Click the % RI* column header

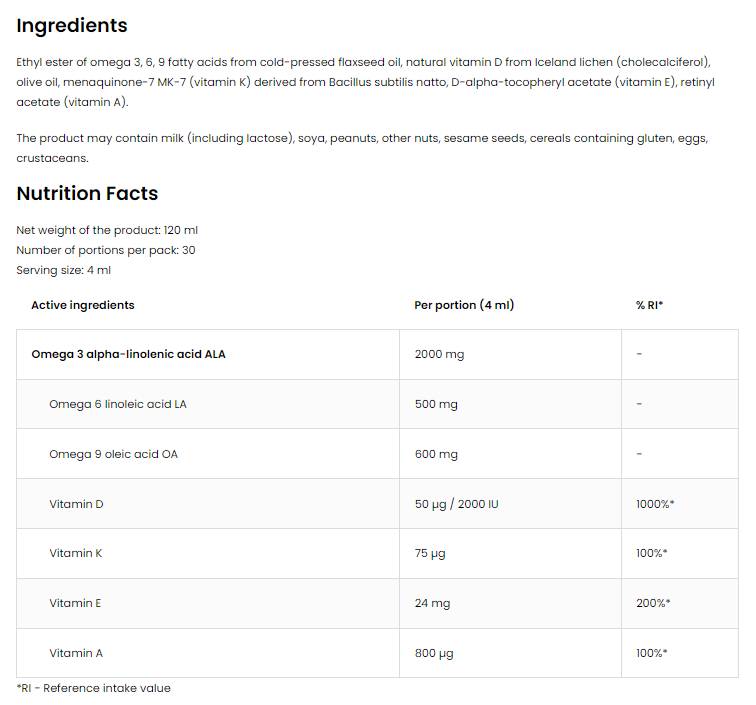click(x=649, y=305)
